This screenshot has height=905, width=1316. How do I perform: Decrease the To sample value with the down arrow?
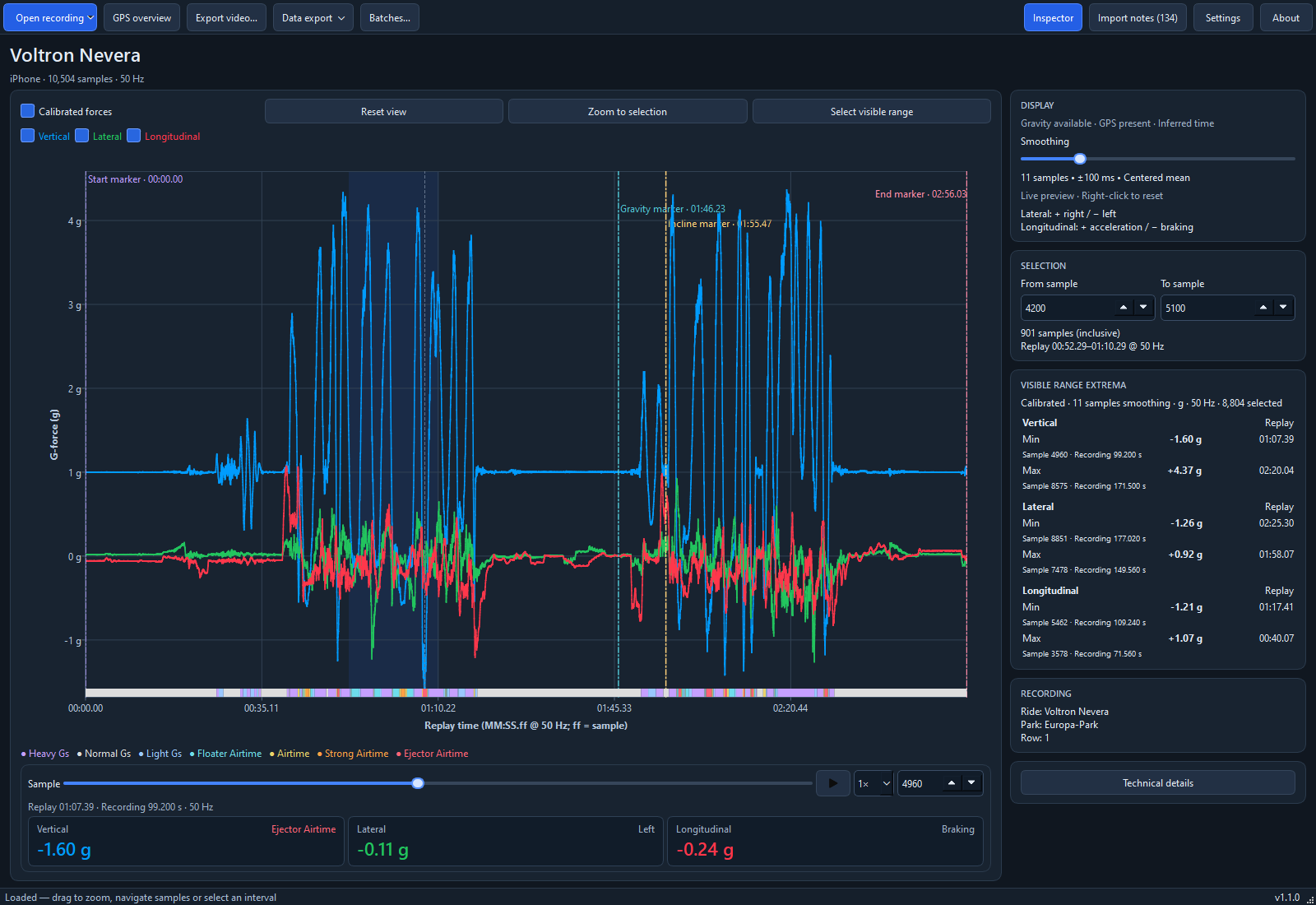pyautogui.click(x=1283, y=308)
